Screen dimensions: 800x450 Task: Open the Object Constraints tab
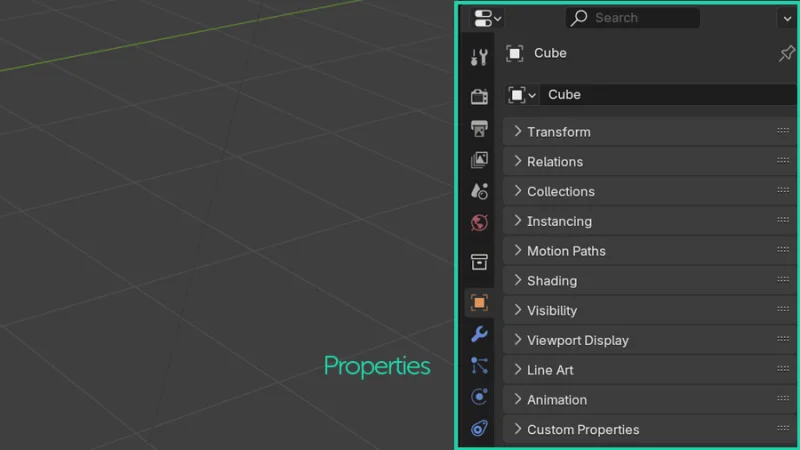coord(479,428)
